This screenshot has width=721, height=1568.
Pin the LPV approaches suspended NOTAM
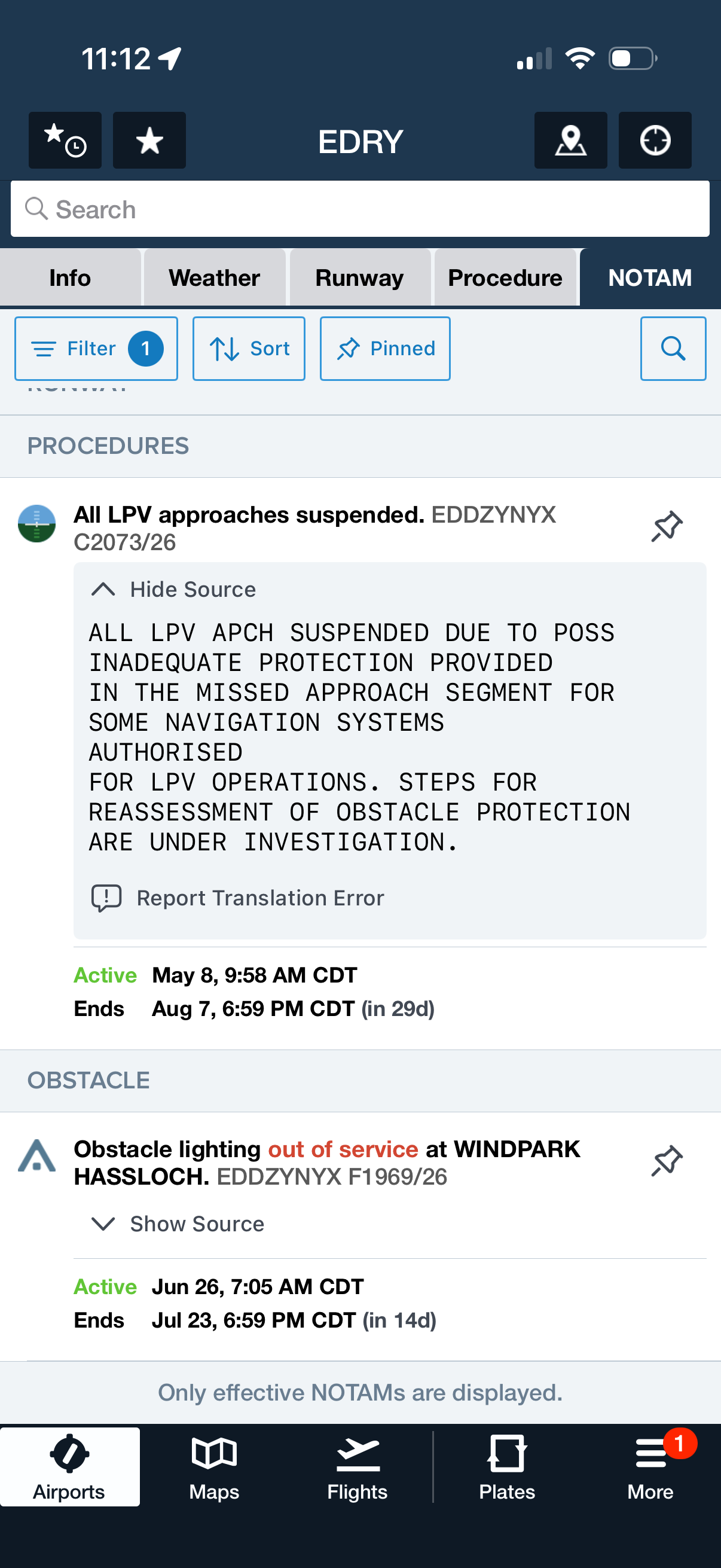(667, 526)
